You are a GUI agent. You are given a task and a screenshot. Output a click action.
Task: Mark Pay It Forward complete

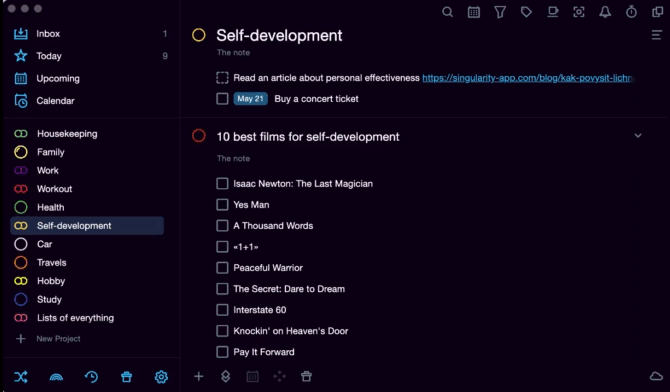click(222, 352)
